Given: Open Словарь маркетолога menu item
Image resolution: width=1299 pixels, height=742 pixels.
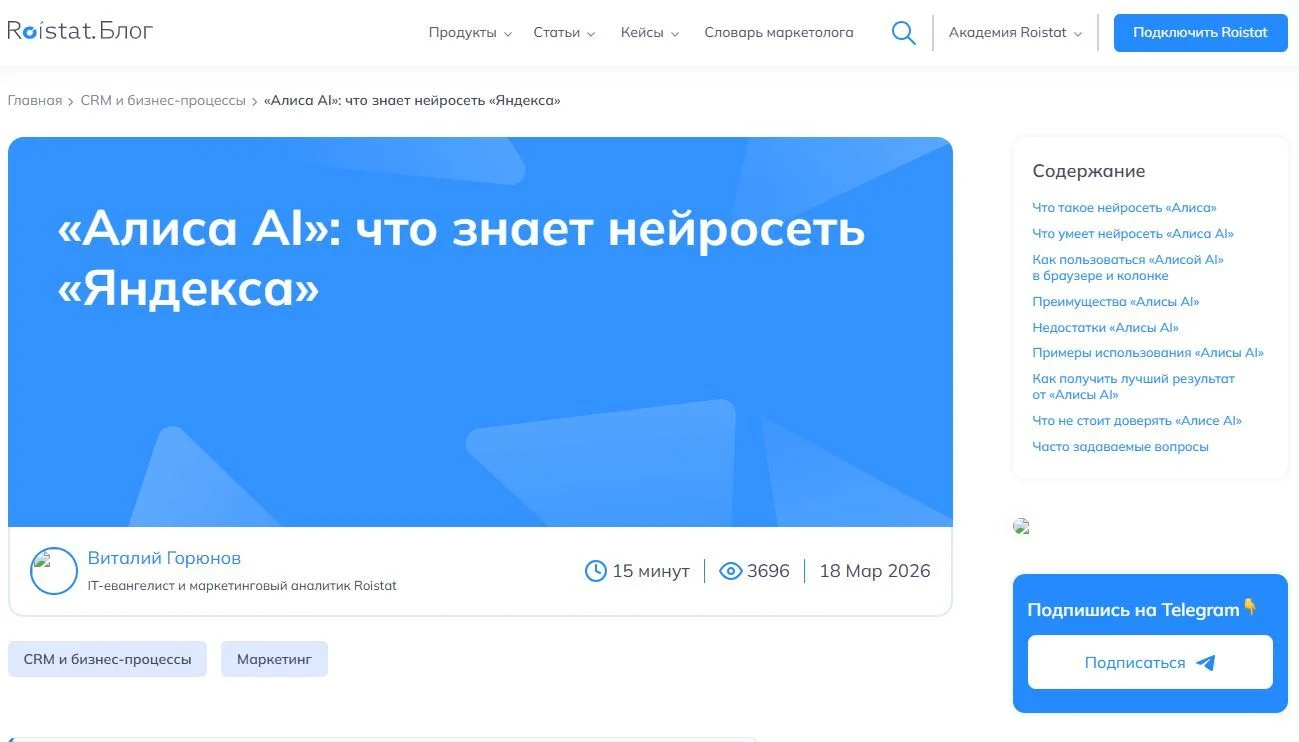Looking at the screenshot, I should [x=779, y=33].
